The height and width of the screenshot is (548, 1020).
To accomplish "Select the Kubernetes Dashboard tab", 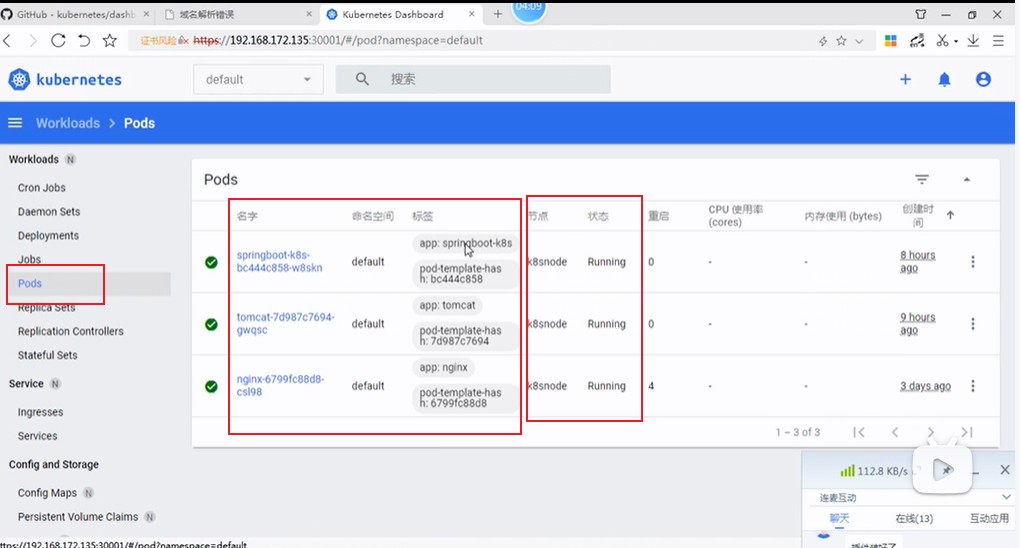I will point(400,14).
